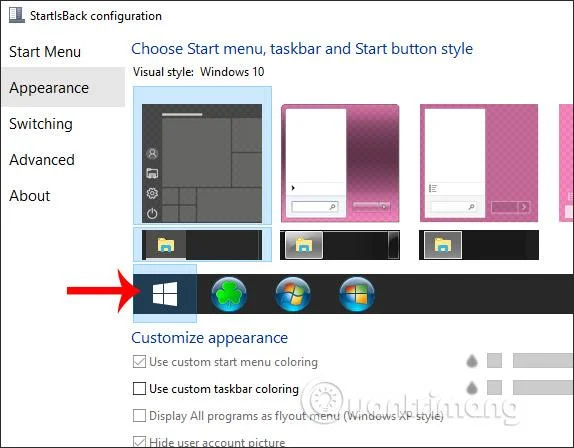Adjust taskbar coloring opacity slider
Viewport: 574px width, 448px height.
543,388
